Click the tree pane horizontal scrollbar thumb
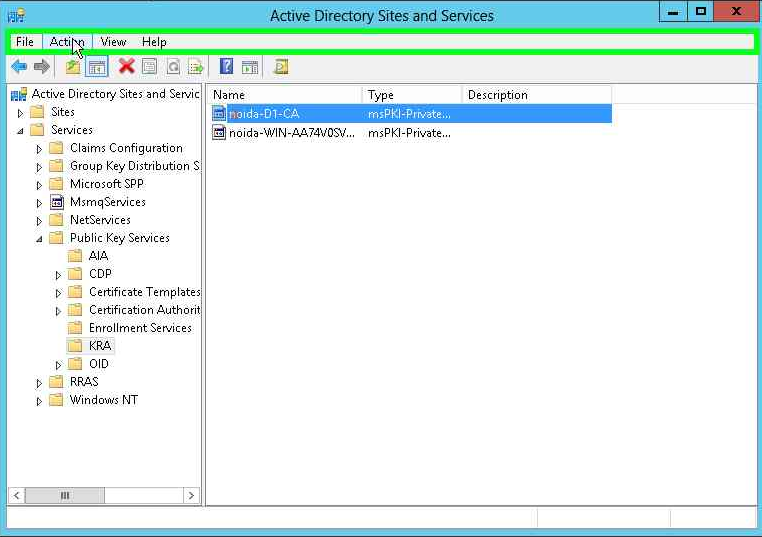The width and height of the screenshot is (762, 537). pyautogui.click(x=65, y=495)
